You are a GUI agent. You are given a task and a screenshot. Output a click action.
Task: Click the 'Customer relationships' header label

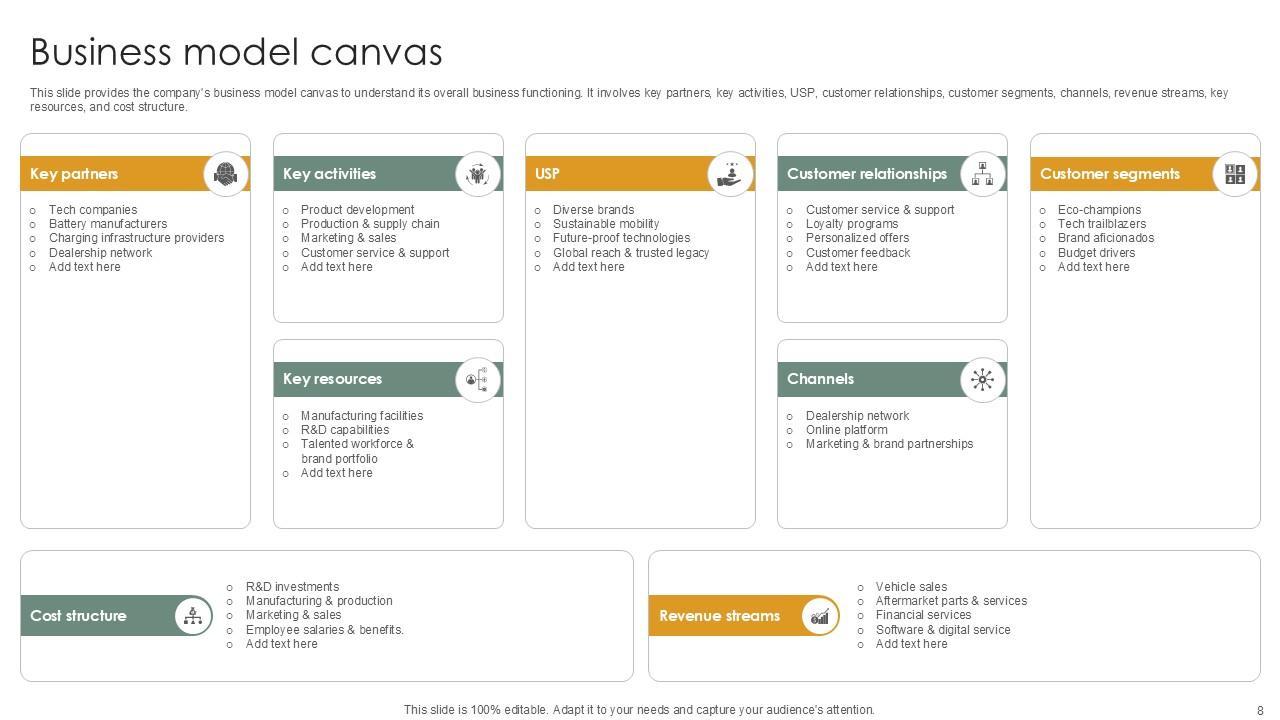tap(867, 174)
